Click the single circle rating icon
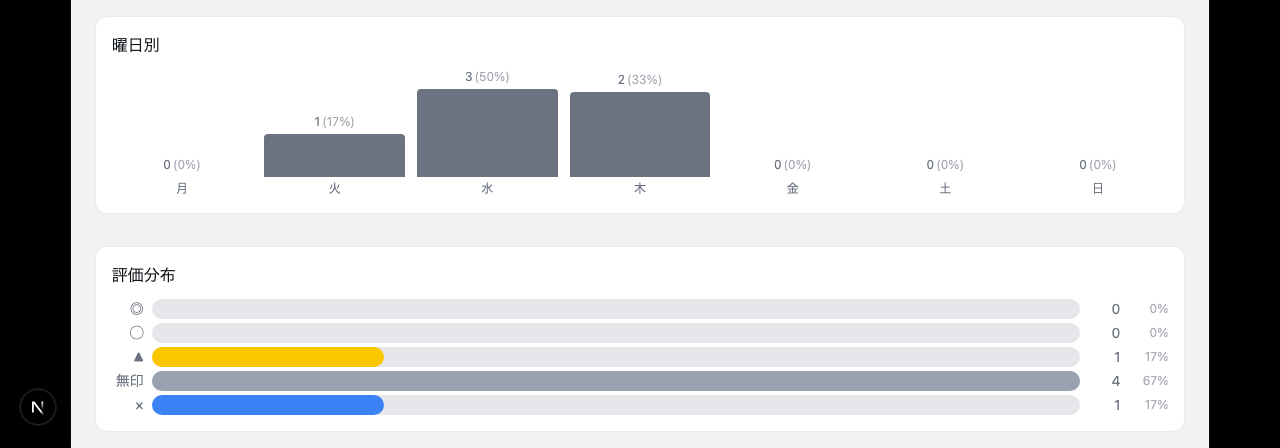 (137, 333)
